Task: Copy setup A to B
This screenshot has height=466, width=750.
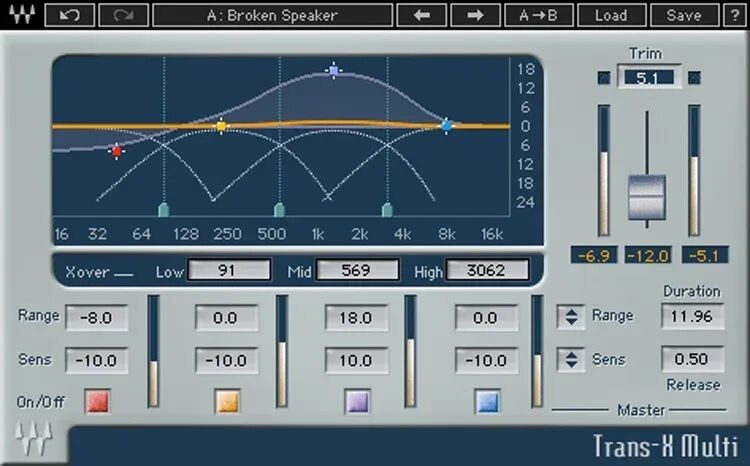Action: (x=539, y=15)
